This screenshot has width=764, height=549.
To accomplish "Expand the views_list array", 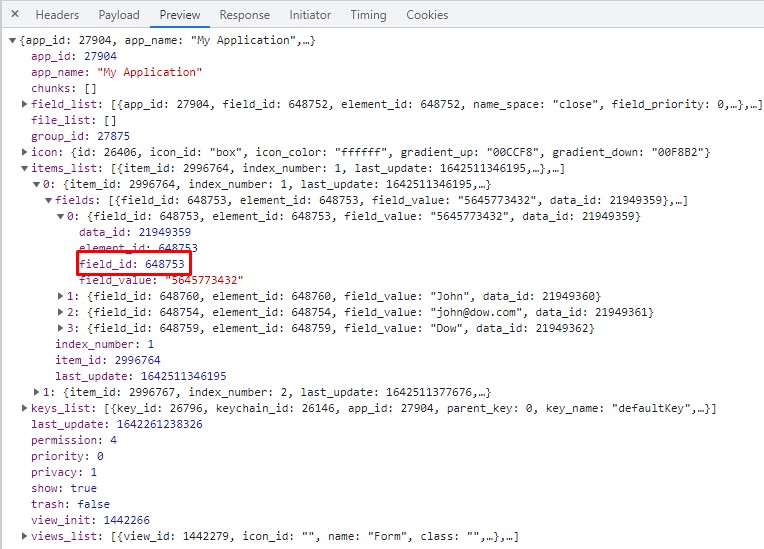I will [24, 537].
